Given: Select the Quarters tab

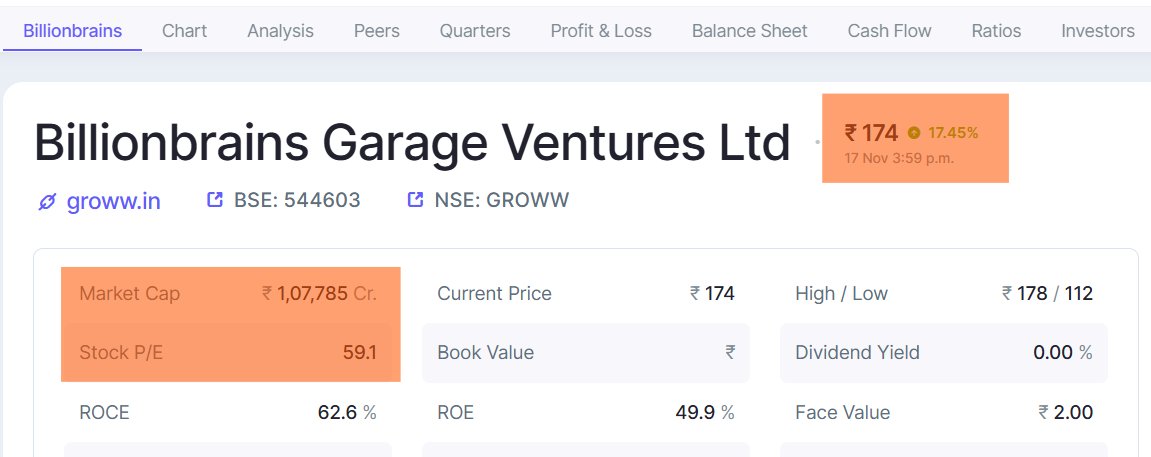Looking at the screenshot, I should (474, 31).
